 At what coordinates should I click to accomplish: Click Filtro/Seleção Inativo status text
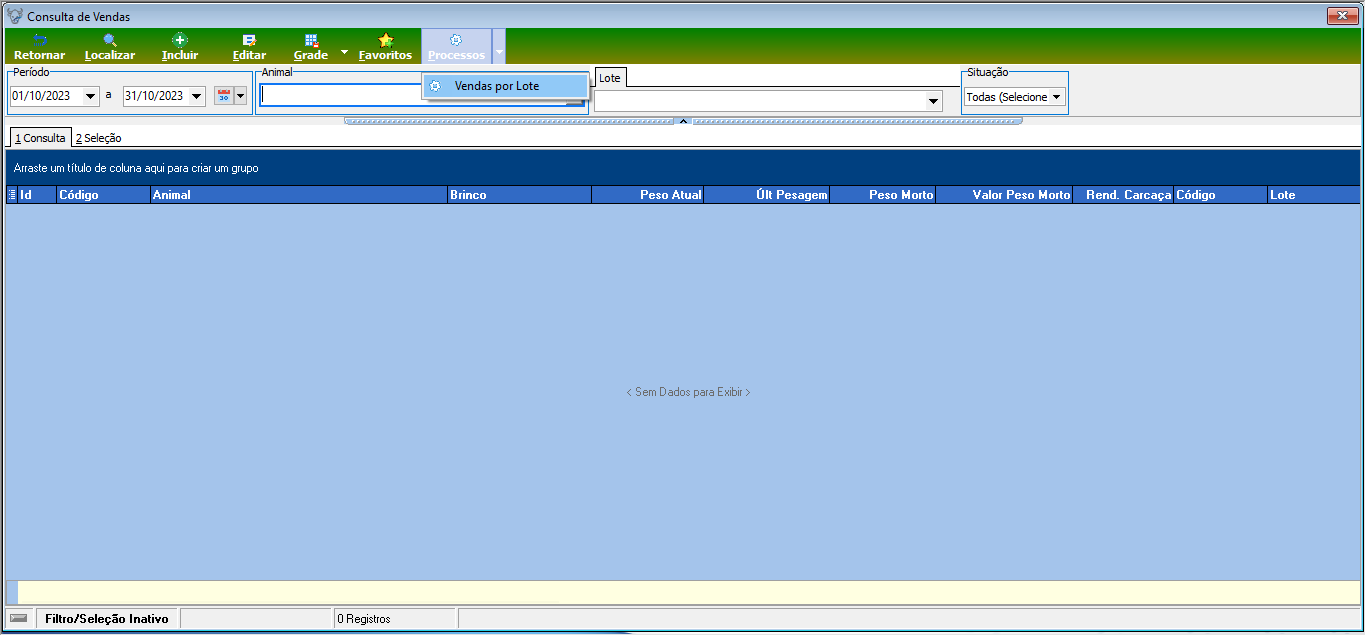(x=107, y=619)
